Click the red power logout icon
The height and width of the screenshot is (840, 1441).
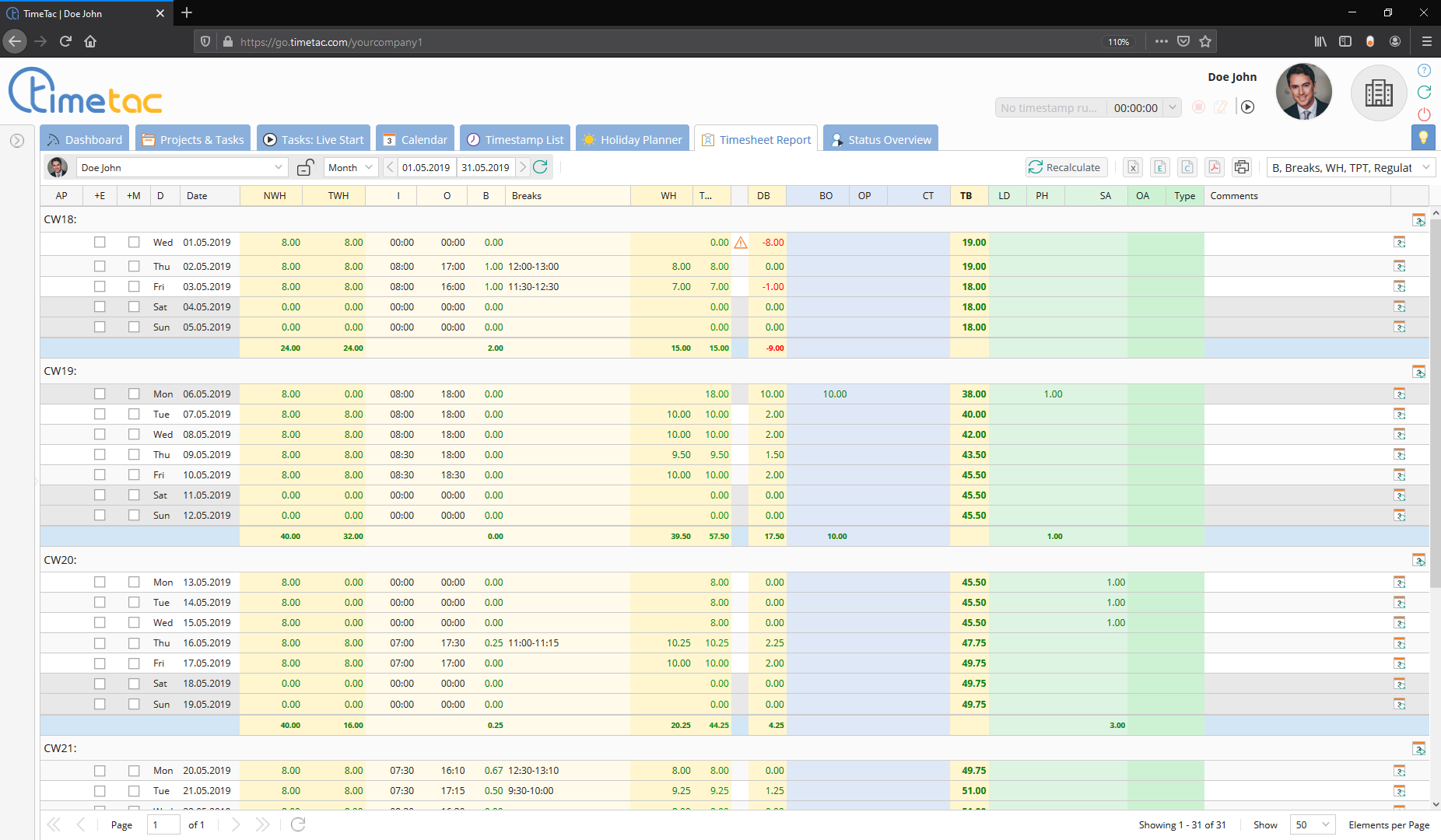[1424, 114]
